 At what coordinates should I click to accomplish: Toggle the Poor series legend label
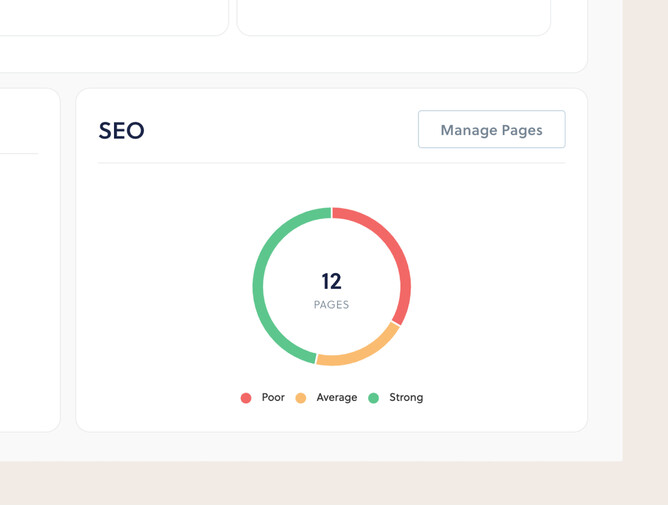tap(273, 397)
